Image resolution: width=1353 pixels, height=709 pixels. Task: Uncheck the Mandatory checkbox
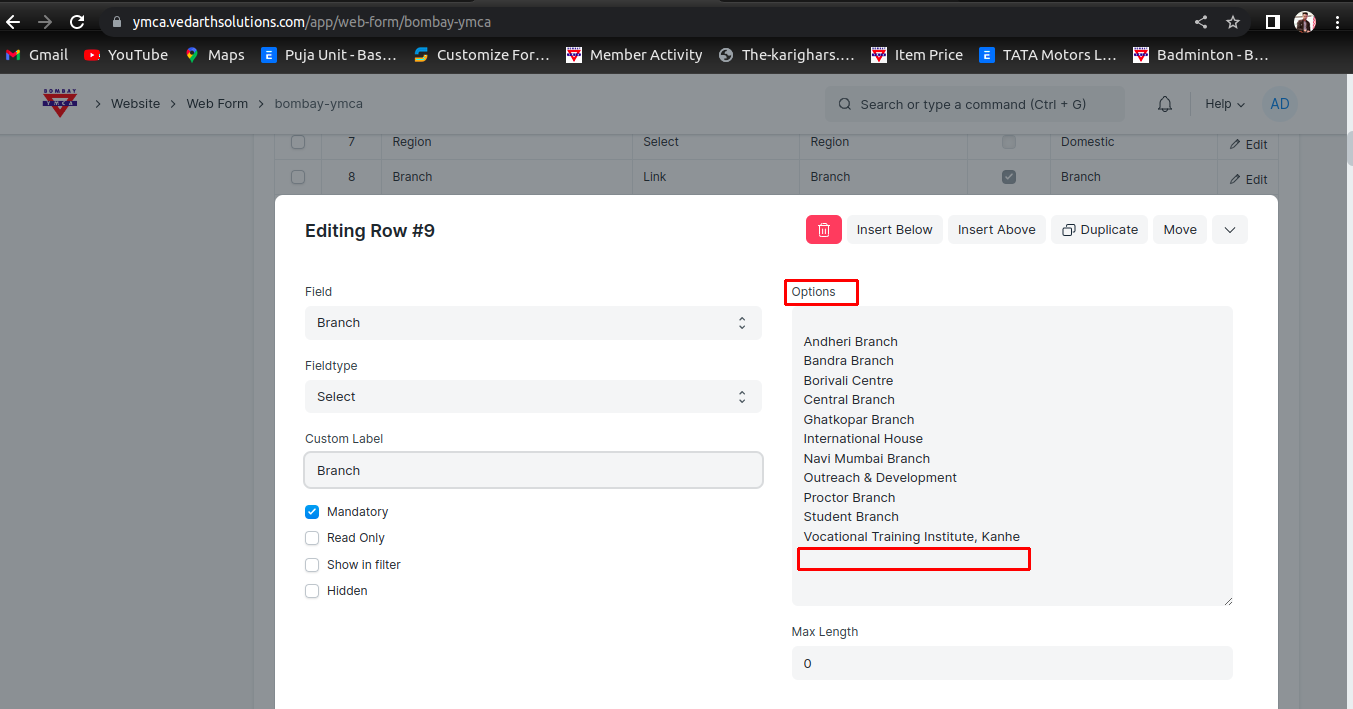312,512
